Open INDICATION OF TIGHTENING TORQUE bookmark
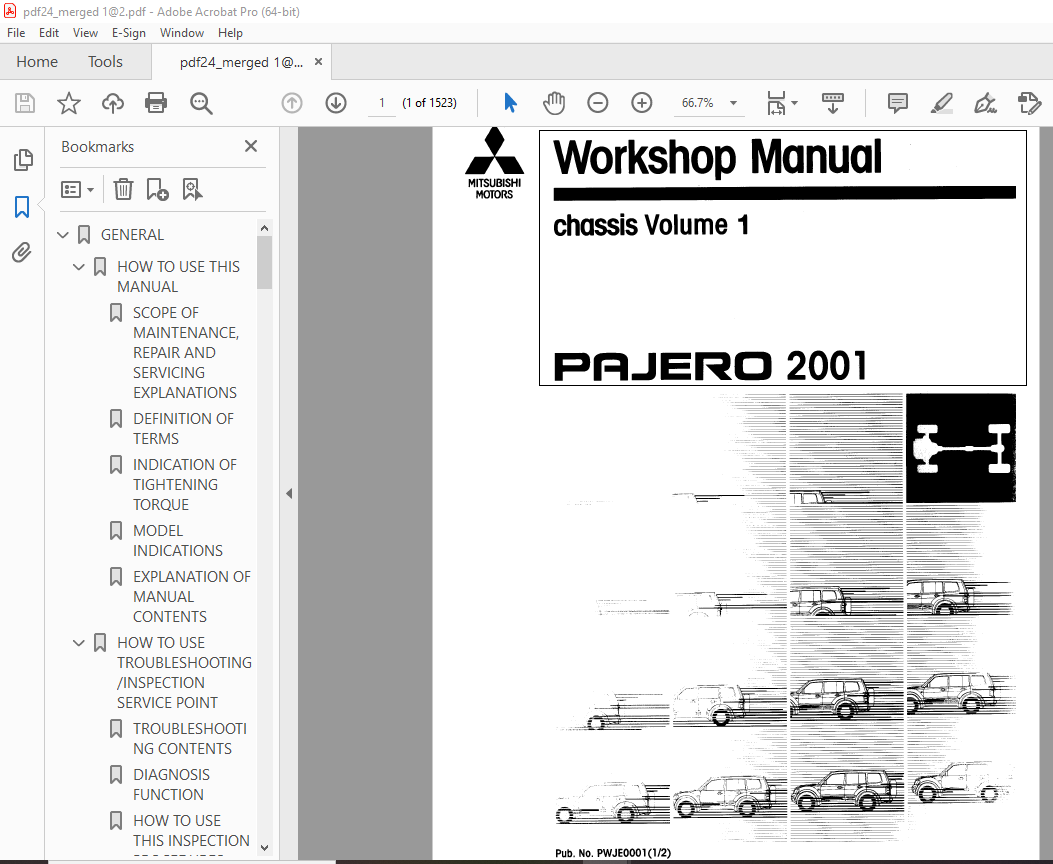Viewport: 1053px width, 864px height. coord(185,484)
